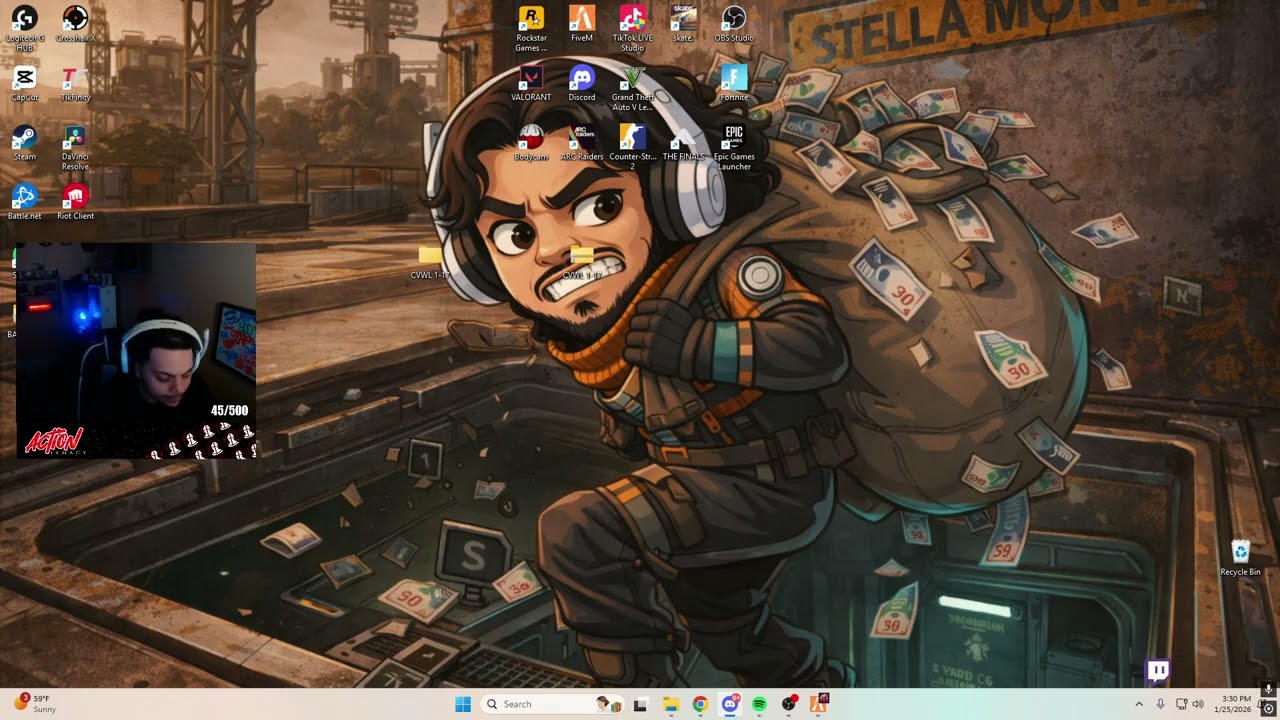Switch to Google Chrome in the taskbar
Image resolution: width=1280 pixels, height=720 pixels.
700,704
